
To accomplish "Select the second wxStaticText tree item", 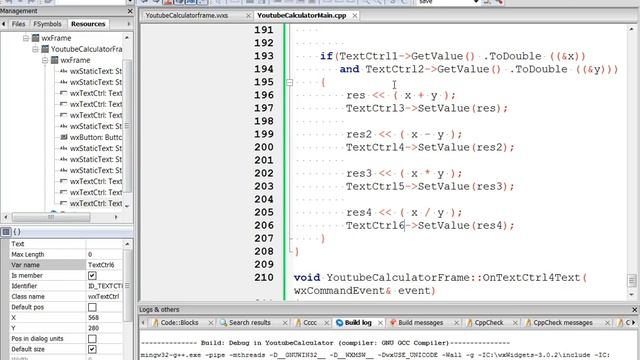I will pyautogui.click(x=96, y=82).
